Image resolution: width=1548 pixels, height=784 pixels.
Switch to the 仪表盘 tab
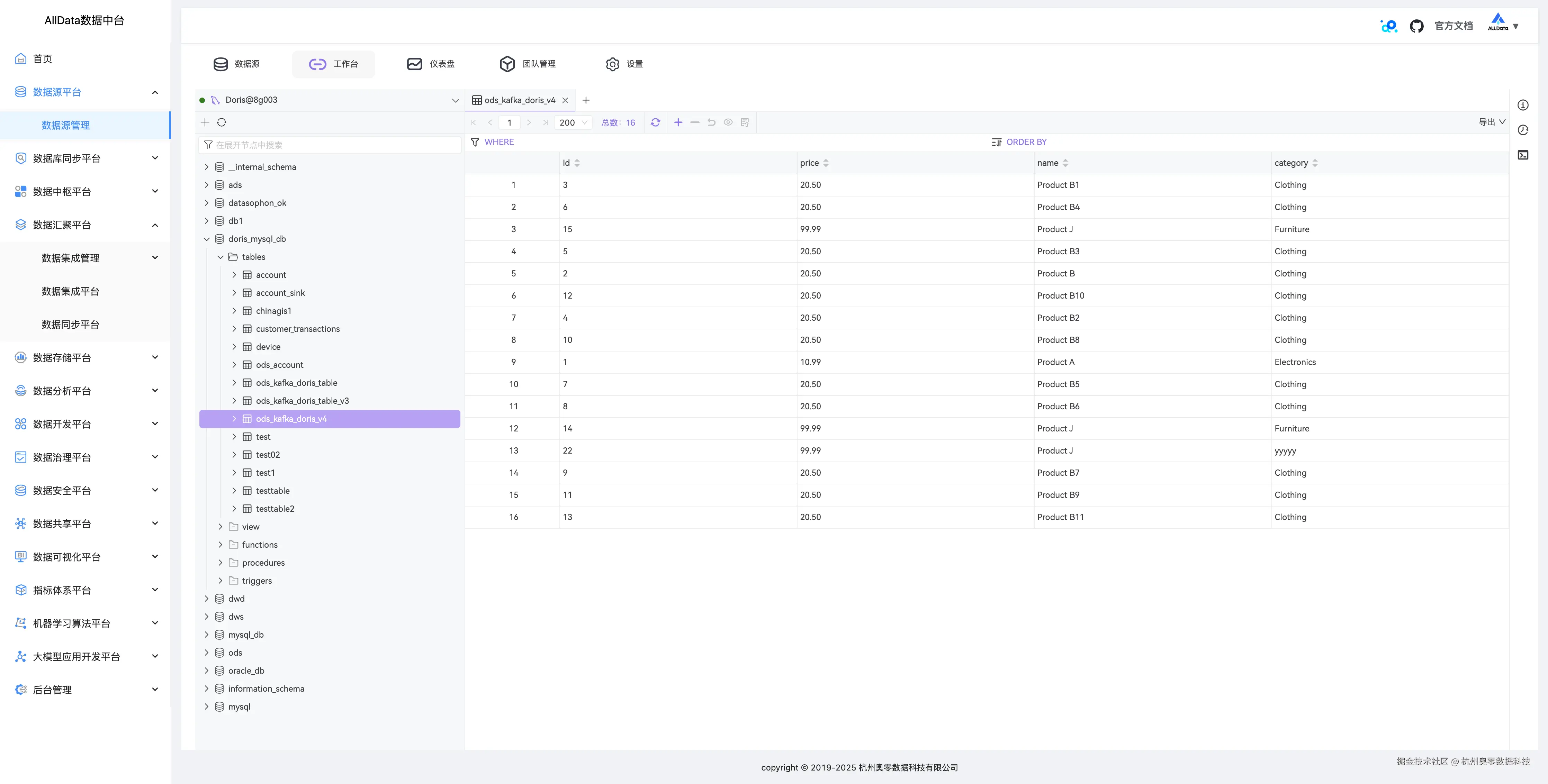pyautogui.click(x=431, y=64)
